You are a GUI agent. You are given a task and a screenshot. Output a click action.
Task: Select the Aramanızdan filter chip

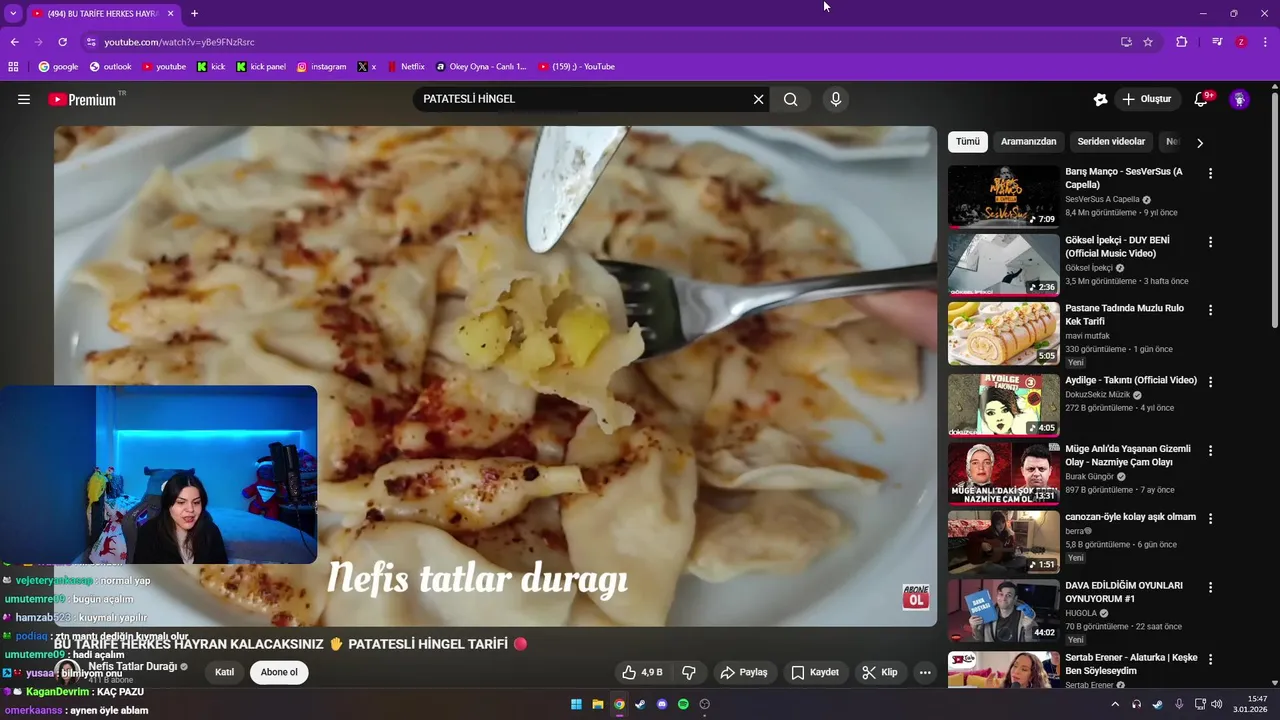coord(1029,142)
